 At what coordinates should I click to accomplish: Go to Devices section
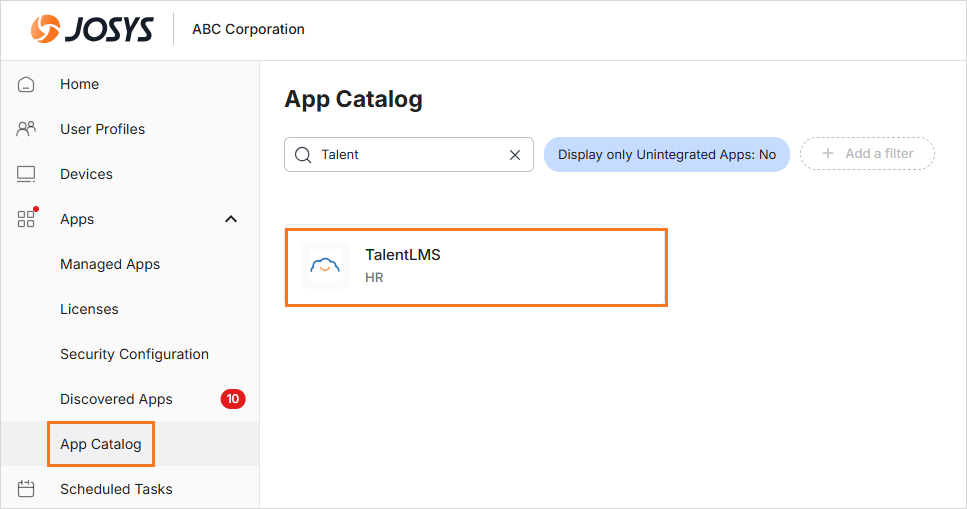point(86,174)
